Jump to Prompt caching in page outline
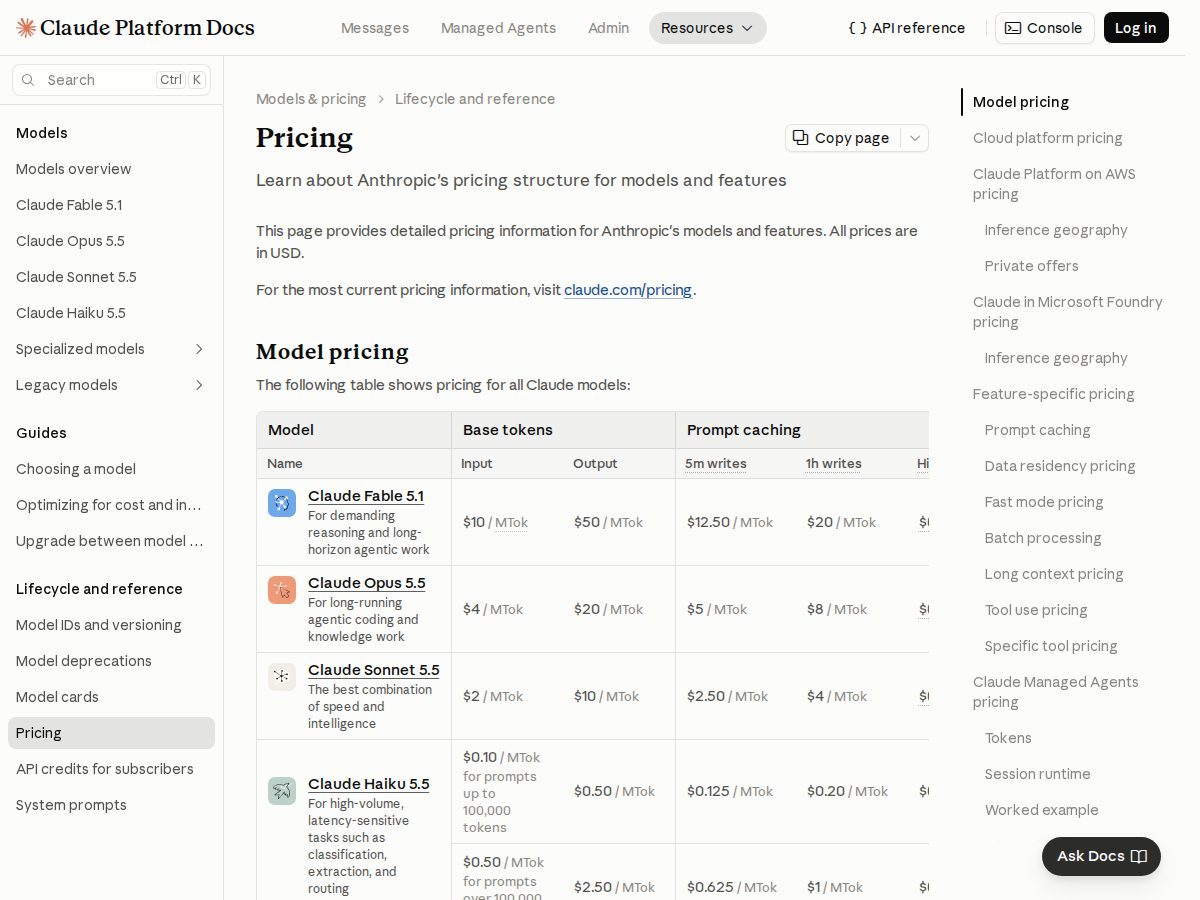 (1037, 430)
